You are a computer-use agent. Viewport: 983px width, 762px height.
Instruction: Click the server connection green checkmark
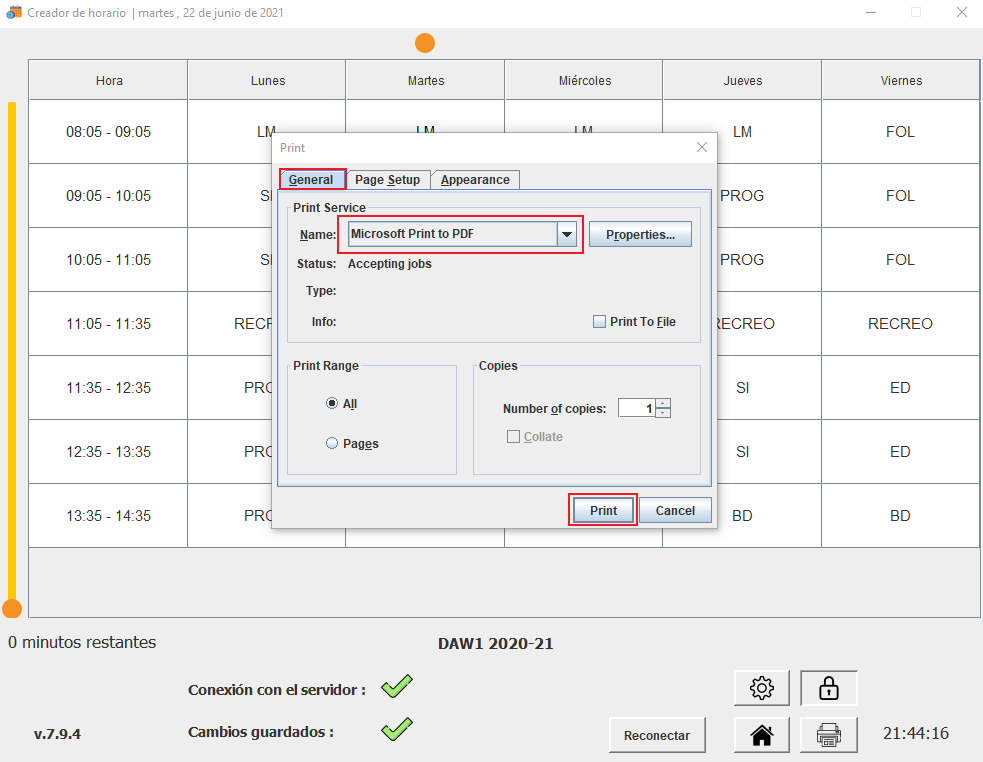coord(397,687)
